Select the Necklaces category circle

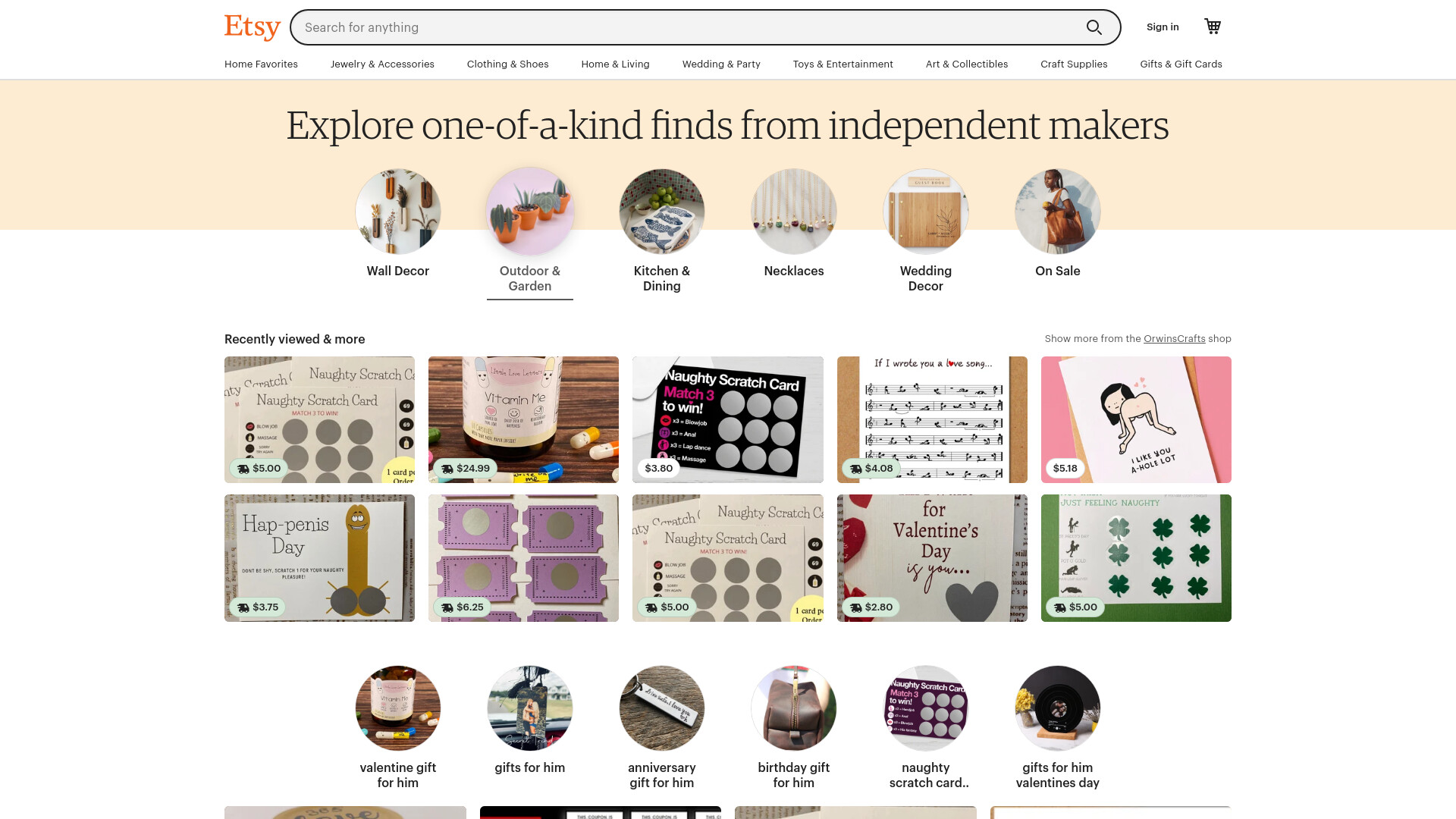click(x=794, y=212)
